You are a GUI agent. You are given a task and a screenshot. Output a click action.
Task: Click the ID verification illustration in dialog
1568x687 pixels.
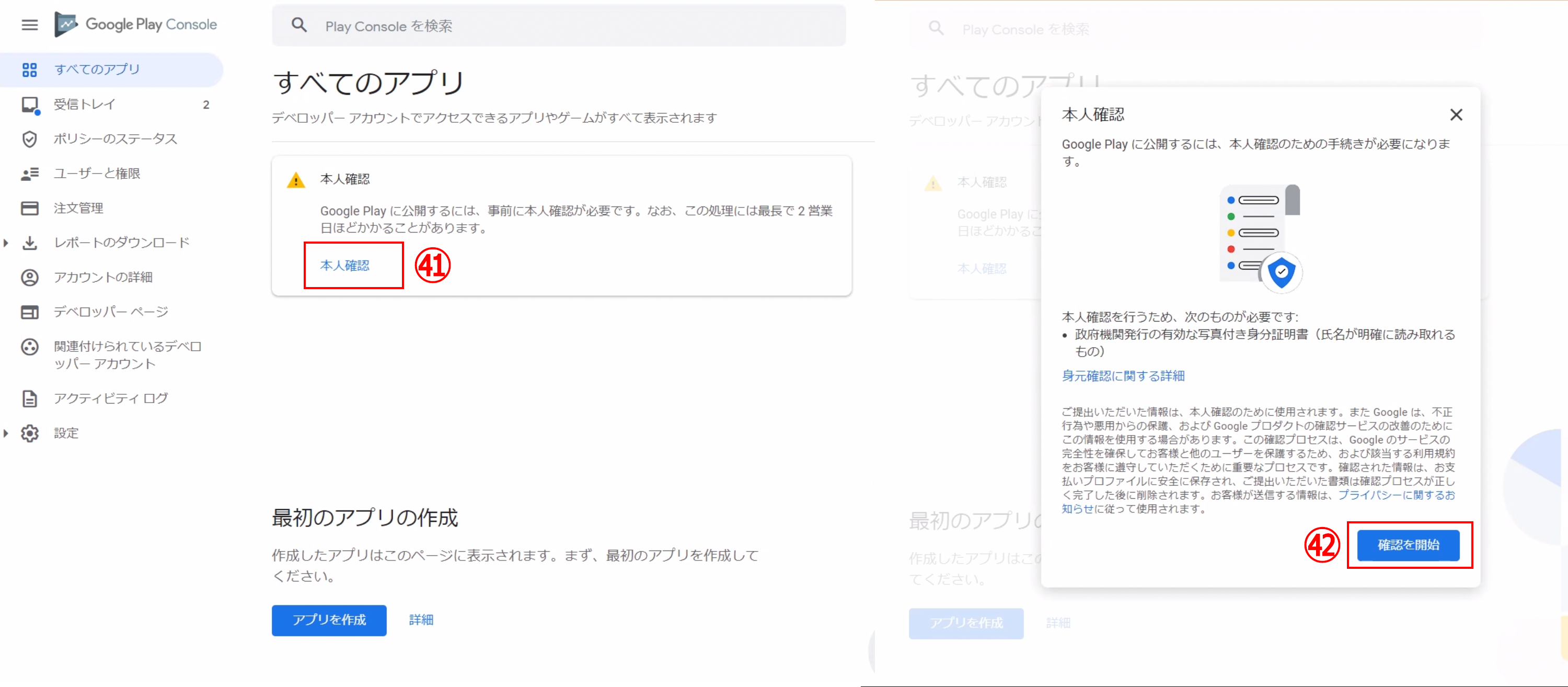[1261, 238]
